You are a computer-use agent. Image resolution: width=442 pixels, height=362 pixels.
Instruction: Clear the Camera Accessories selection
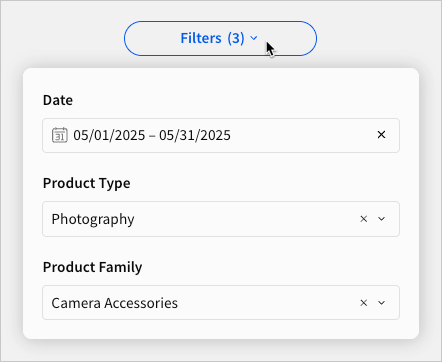tap(364, 303)
